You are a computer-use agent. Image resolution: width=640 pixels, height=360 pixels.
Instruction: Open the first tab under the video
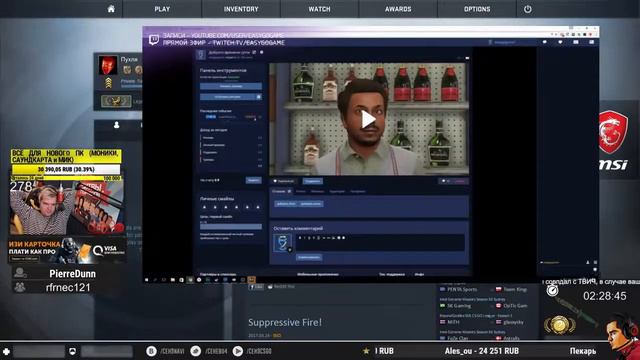282,191
